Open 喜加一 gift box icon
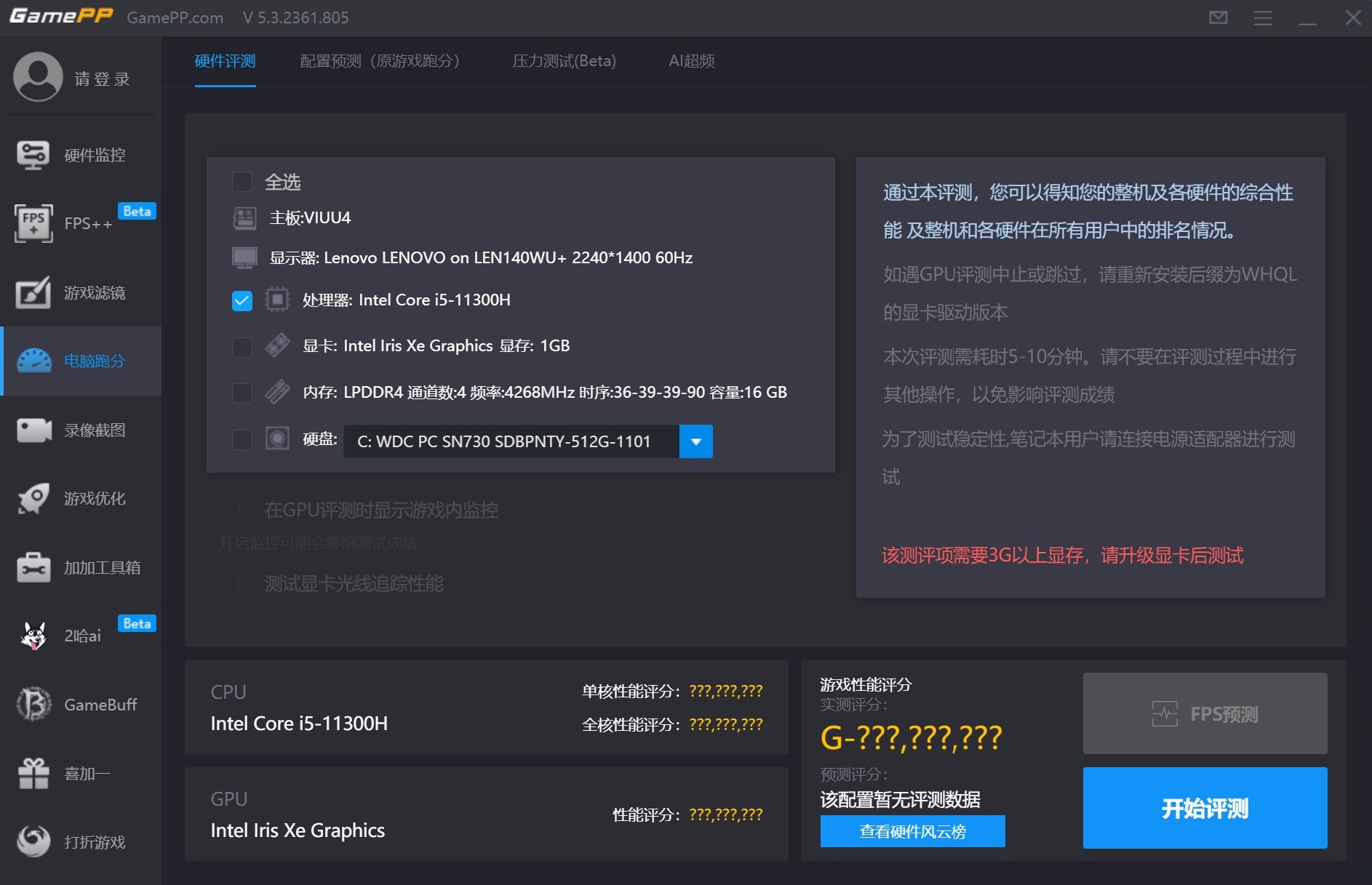Image resolution: width=1372 pixels, height=885 pixels. [x=33, y=773]
